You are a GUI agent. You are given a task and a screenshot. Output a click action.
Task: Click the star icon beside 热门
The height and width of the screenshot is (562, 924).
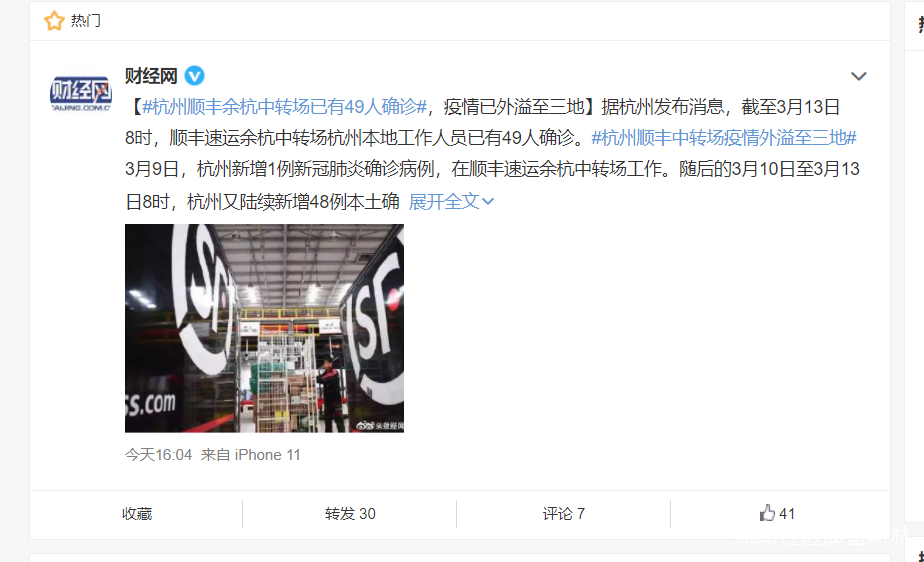coord(54,21)
